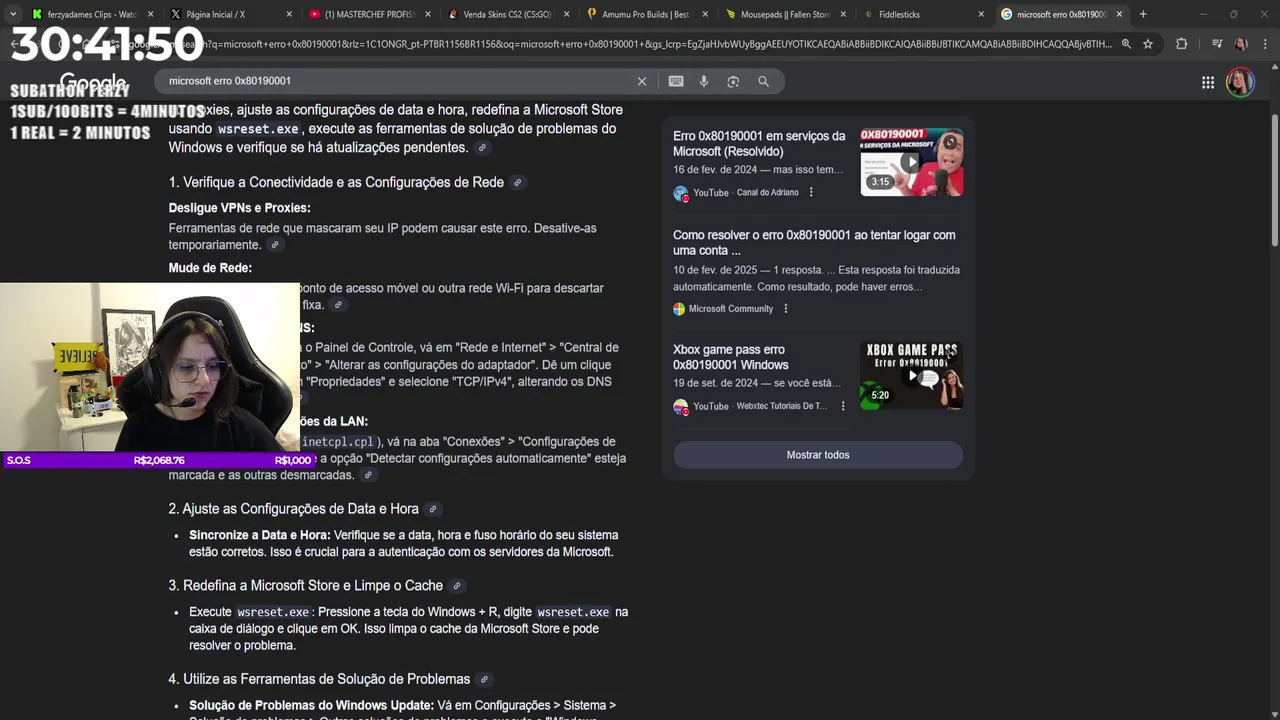1280x720 pixels.
Task: Open the on-screen keyboard input tool
Action: [x=676, y=81]
